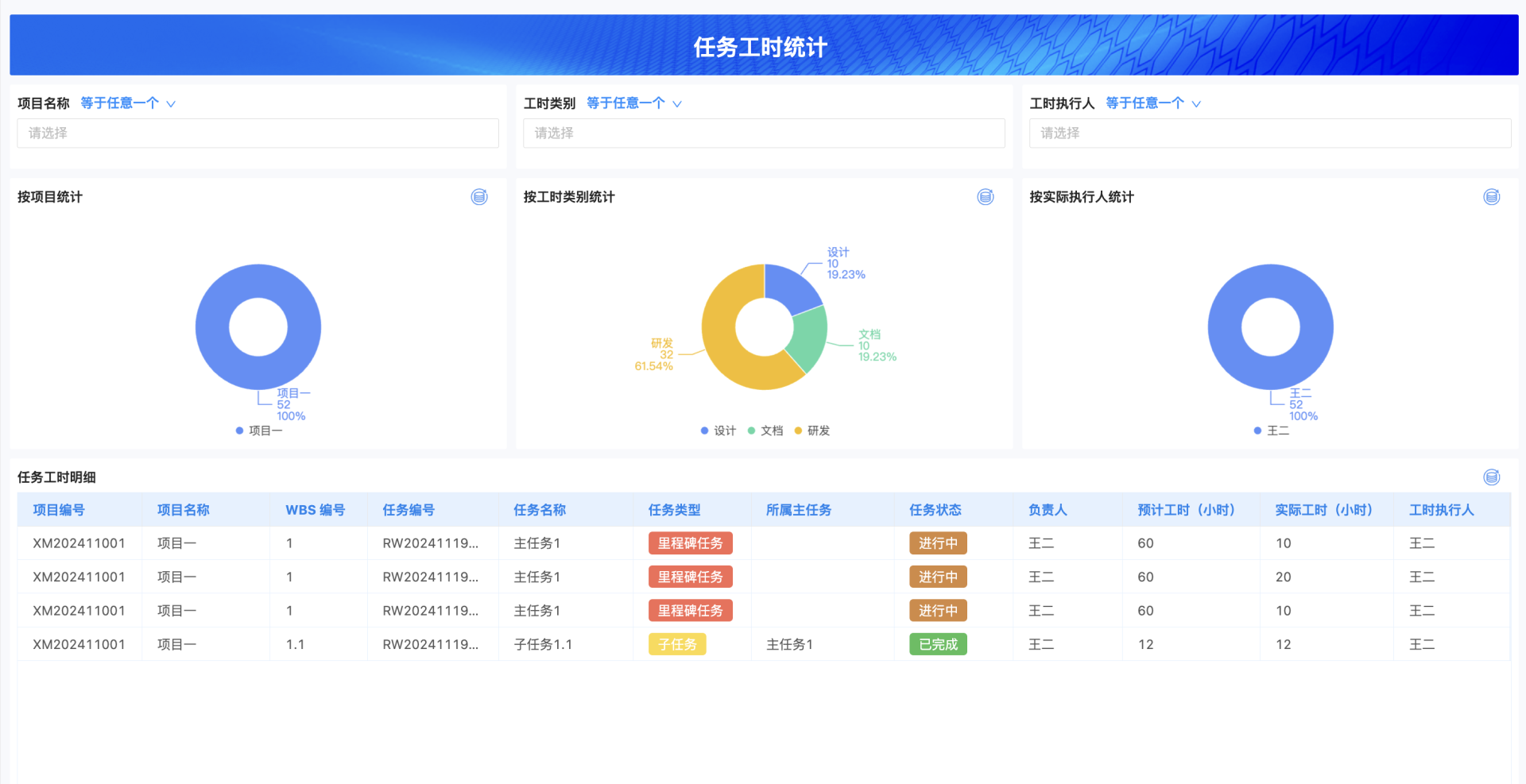Toggle 研发 legend item in category chart
The image size is (1526, 784).
(812, 431)
